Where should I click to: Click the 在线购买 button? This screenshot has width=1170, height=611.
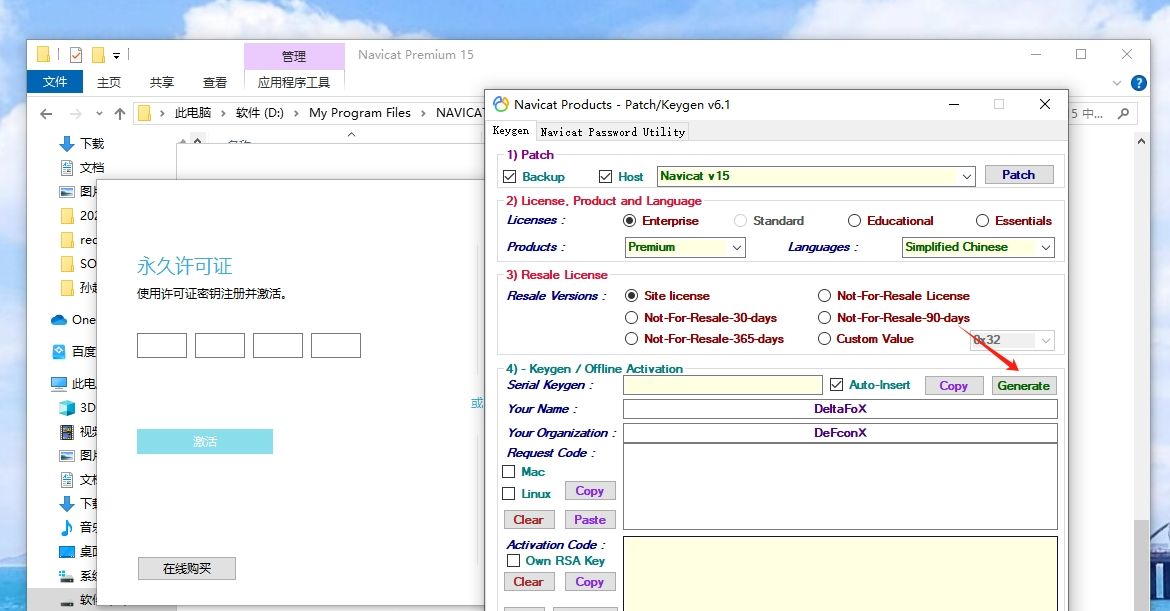click(187, 569)
